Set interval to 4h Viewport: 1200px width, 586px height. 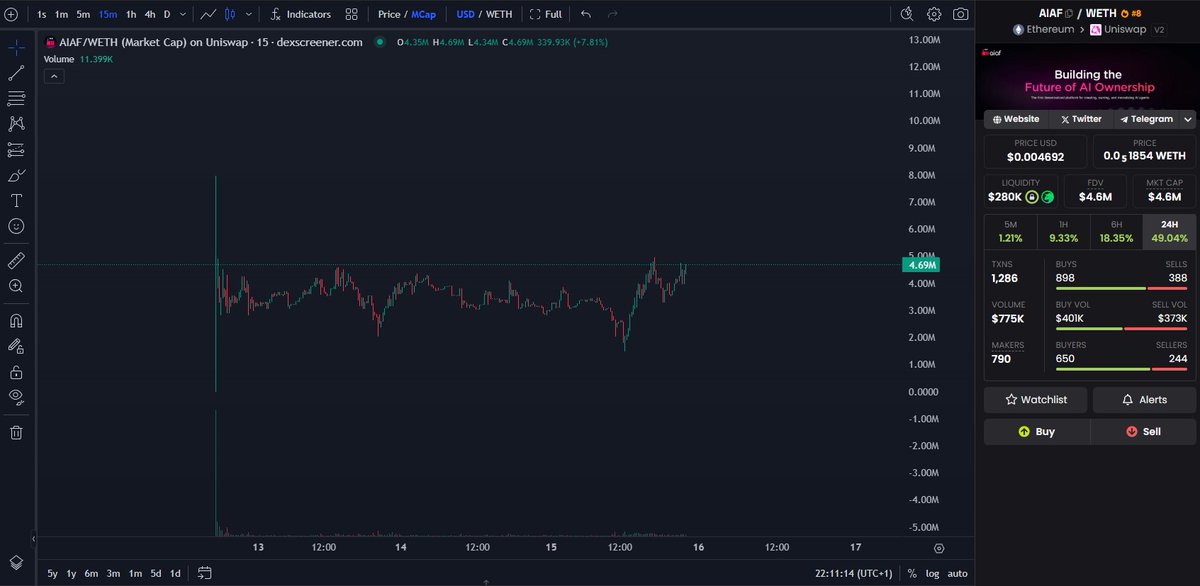149,14
